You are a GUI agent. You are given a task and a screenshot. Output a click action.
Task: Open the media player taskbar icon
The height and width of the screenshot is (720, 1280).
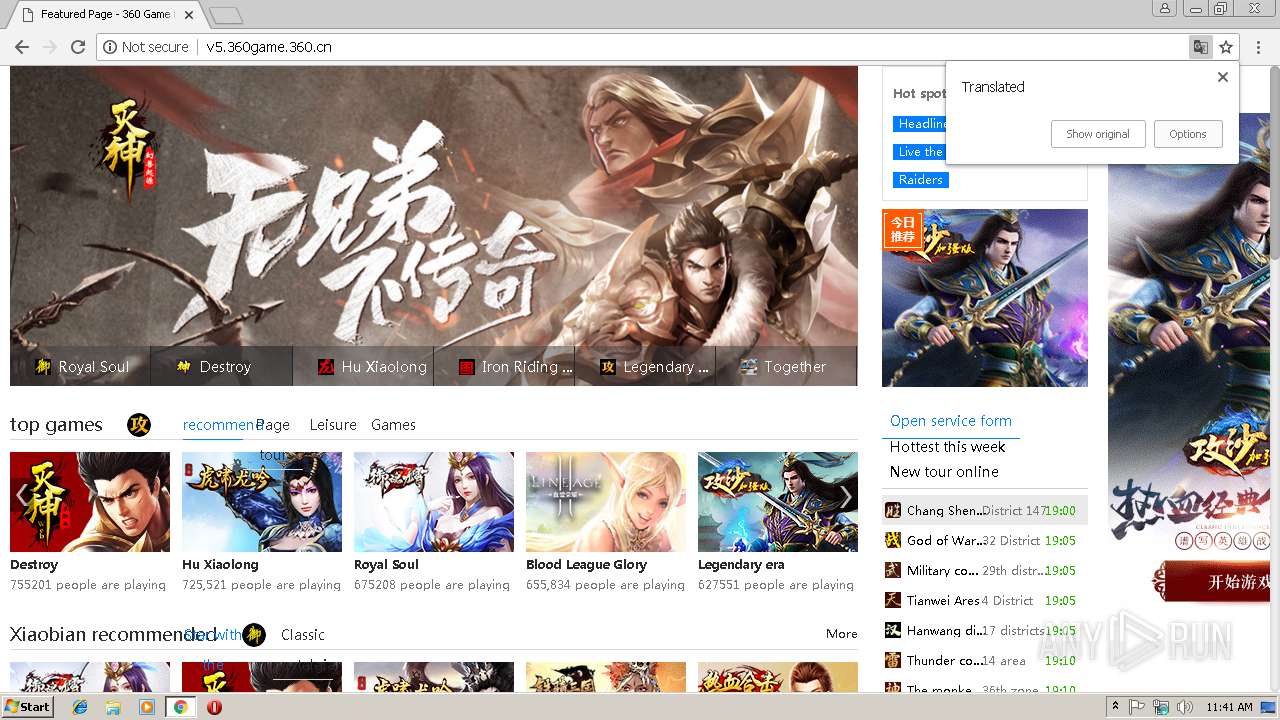pyautogui.click(x=147, y=707)
